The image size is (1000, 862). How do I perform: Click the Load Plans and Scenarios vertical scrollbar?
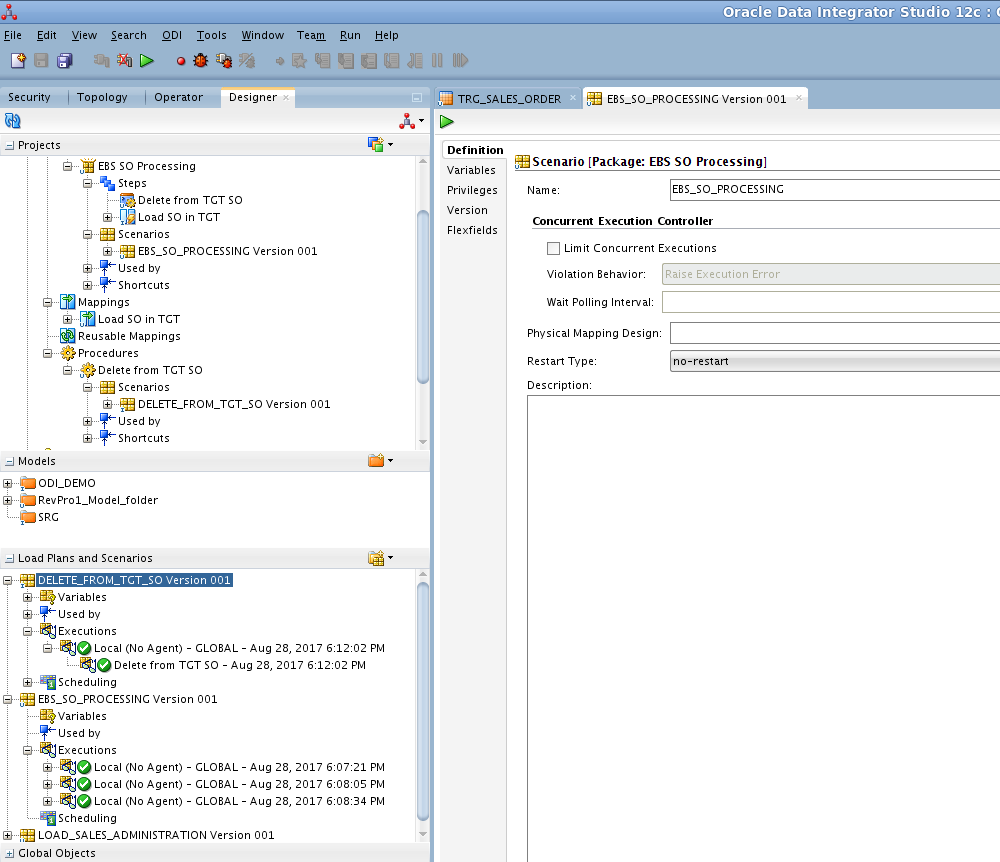423,701
